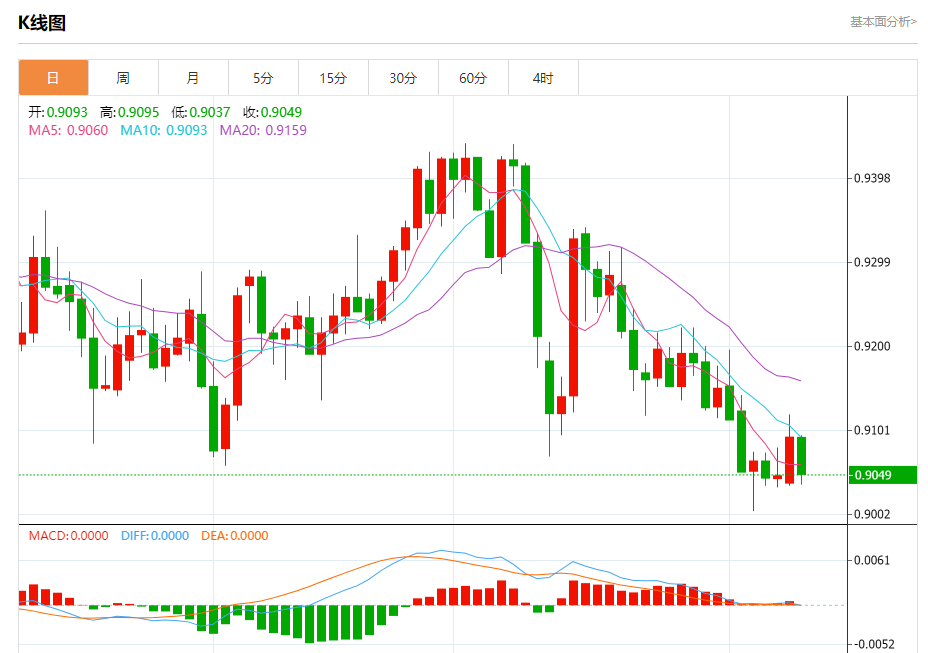
Task: Click the 开:0.9093 open value
Action: pyautogui.click(x=58, y=112)
